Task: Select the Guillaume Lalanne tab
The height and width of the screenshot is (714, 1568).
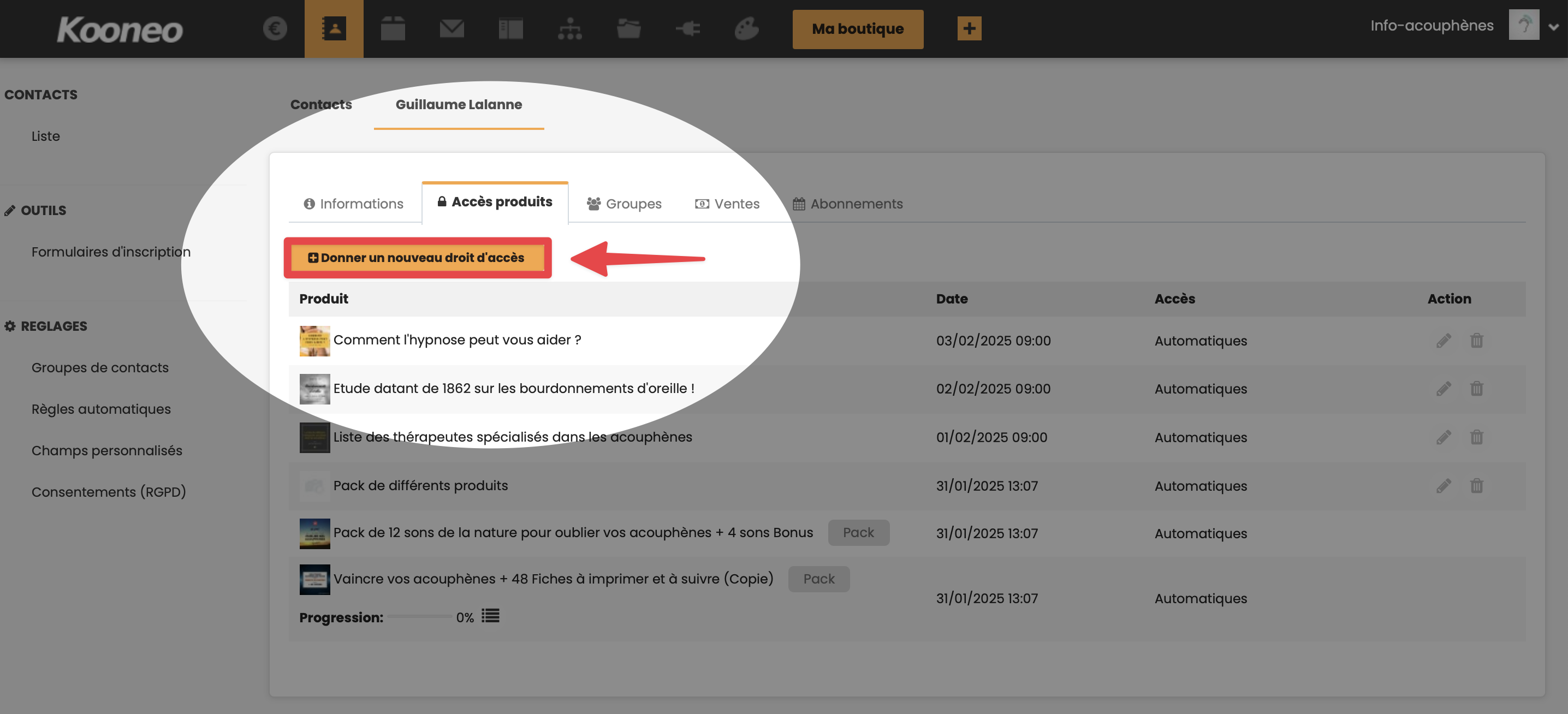Action: (x=459, y=105)
